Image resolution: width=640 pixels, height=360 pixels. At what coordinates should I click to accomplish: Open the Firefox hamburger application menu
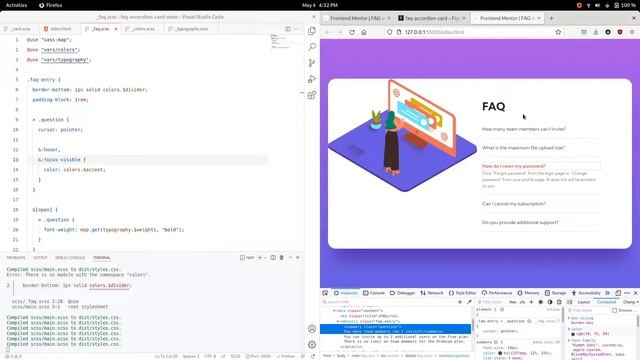[632, 32]
